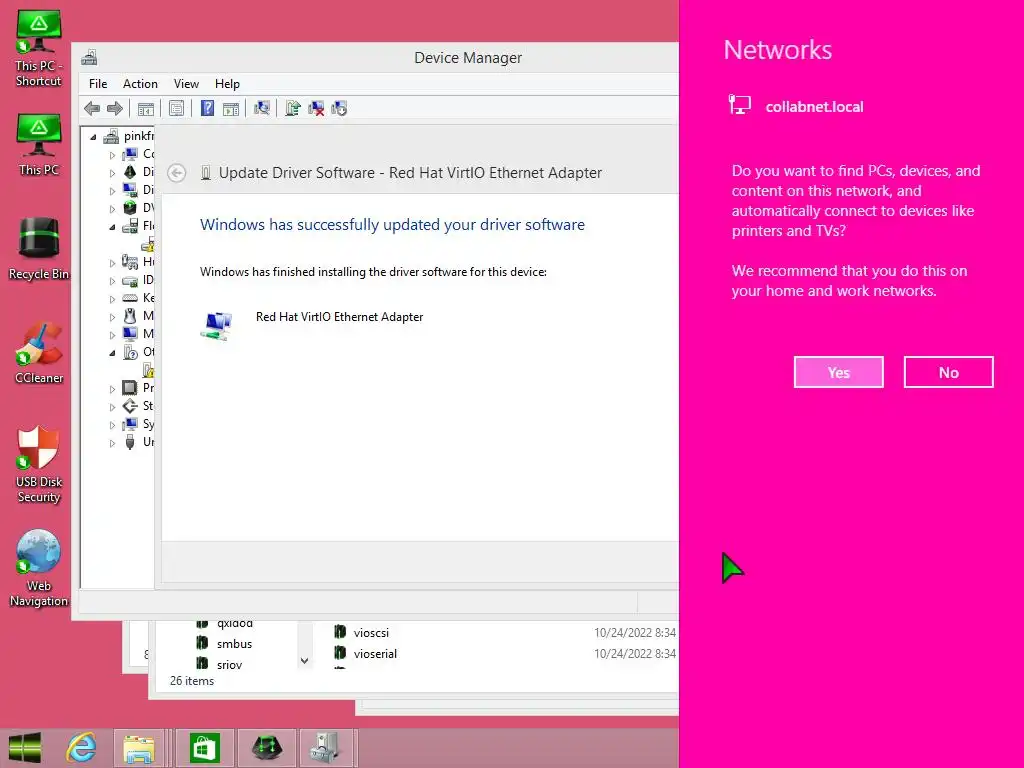Collapse the Other devices category arrow
Viewport: 1024px width, 768px height.
coord(112,353)
